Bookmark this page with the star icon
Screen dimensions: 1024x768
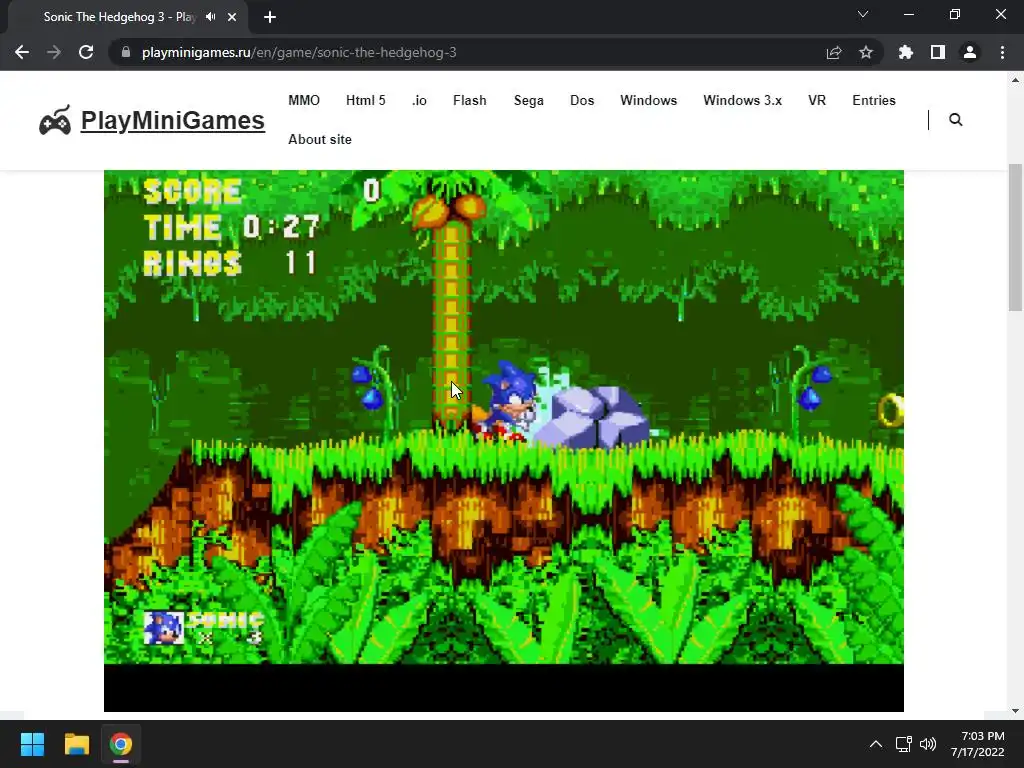pos(866,52)
